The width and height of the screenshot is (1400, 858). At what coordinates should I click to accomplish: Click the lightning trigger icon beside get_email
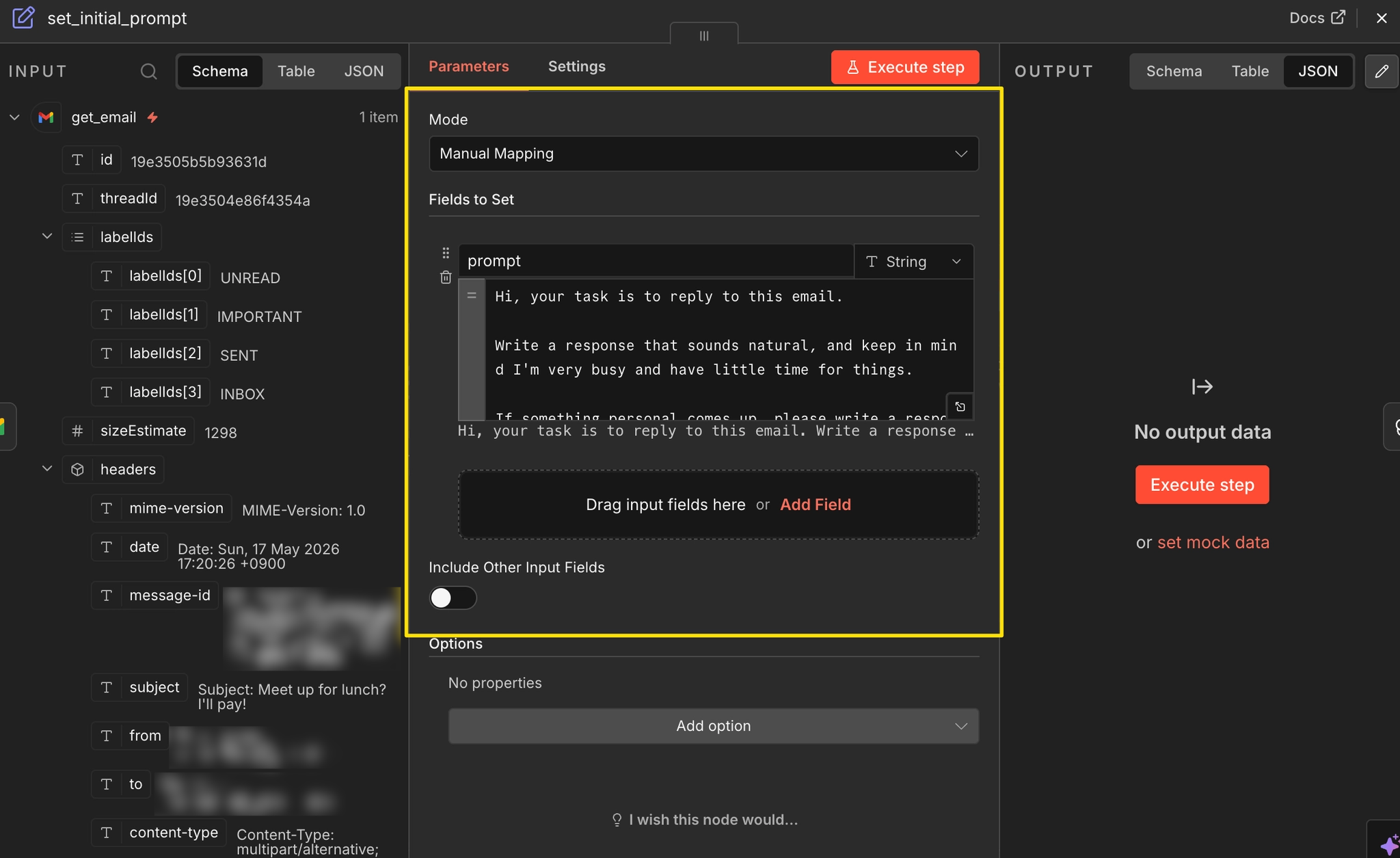[152, 117]
